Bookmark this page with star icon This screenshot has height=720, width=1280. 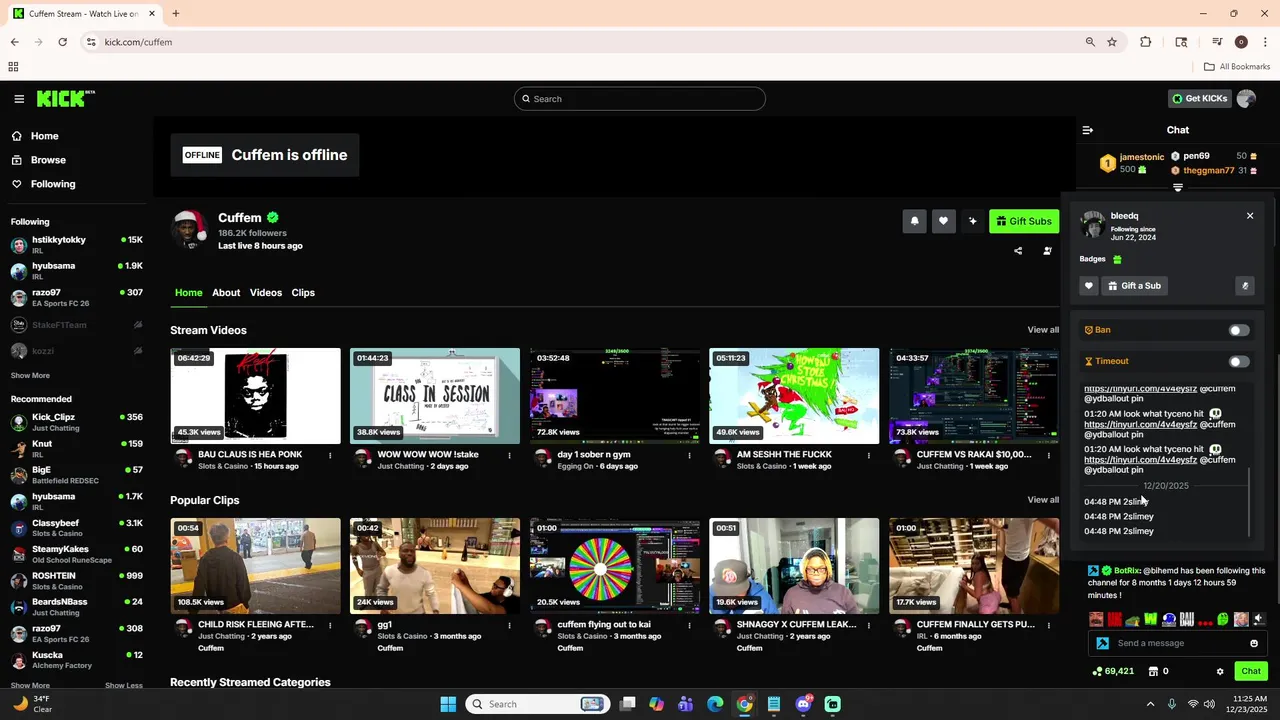coord(1112,42)
